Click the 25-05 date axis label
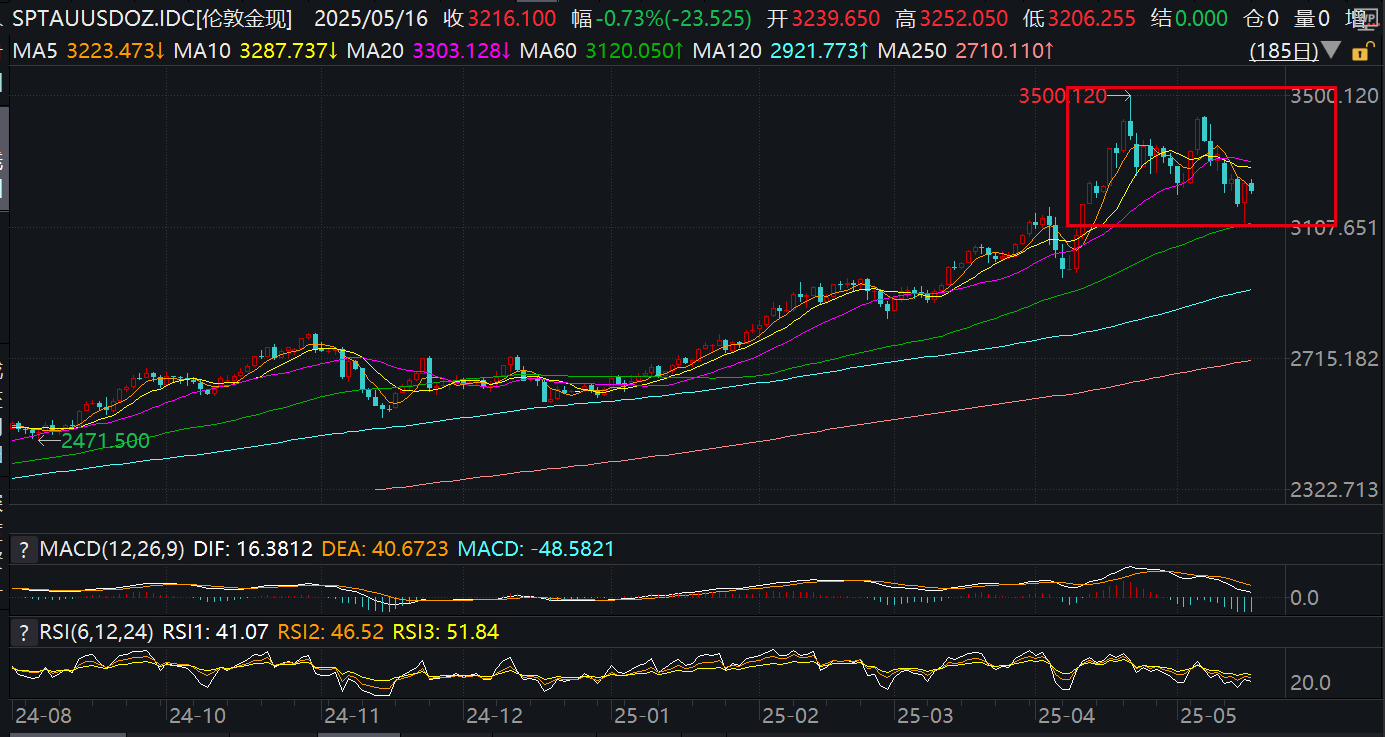This screenshot has height=737, width=1385. click(x=1209, y=717)
